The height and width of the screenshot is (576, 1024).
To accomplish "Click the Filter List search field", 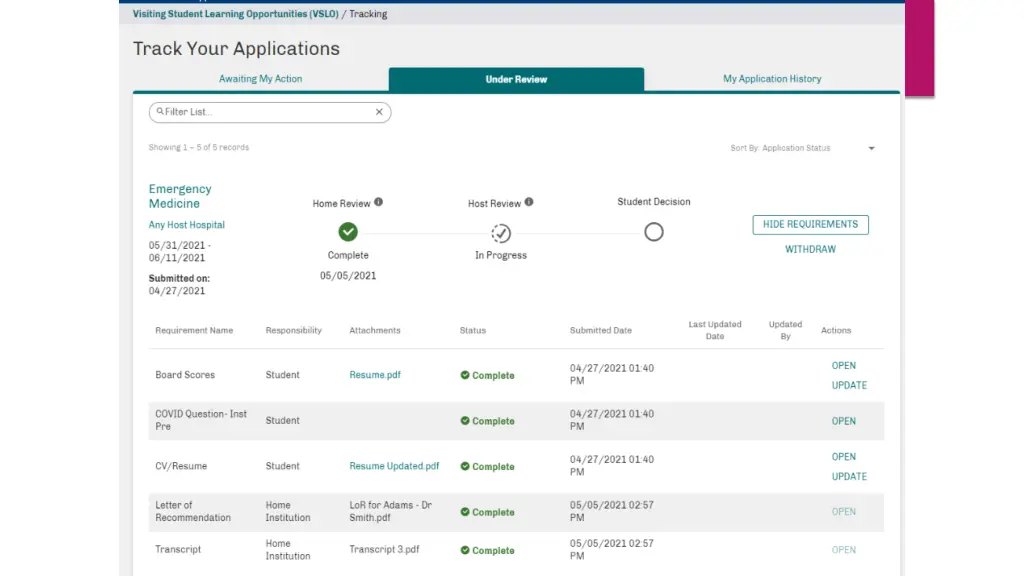I will point(270,112).
